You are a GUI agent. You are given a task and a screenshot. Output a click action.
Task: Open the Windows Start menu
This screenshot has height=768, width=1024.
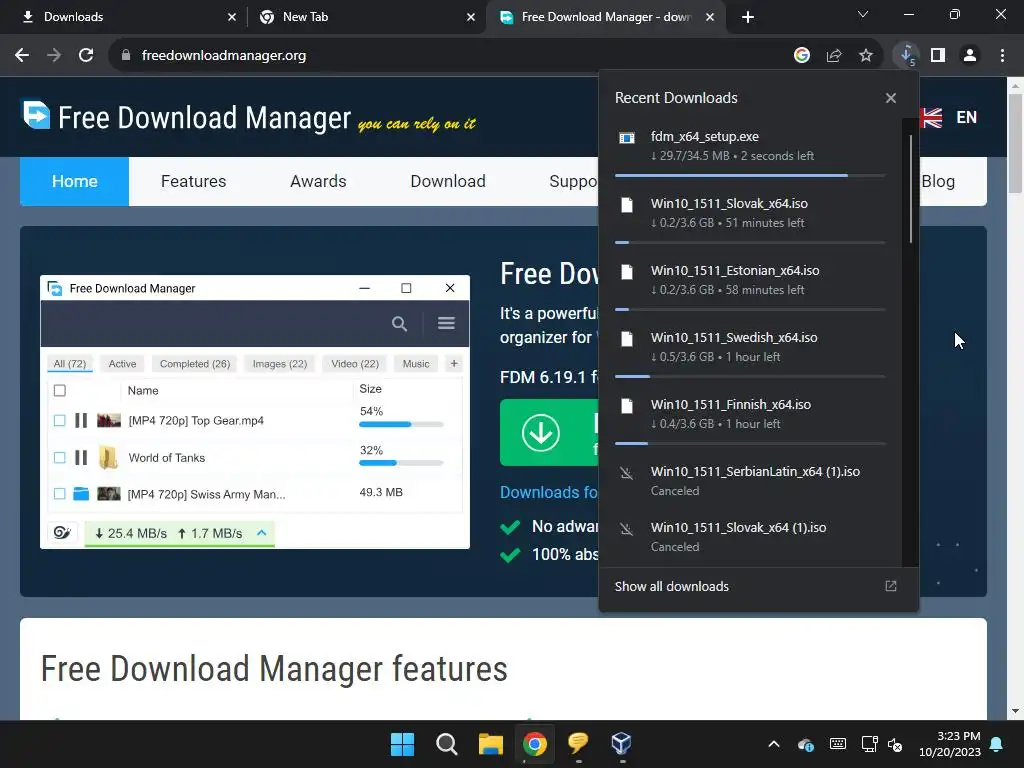pos(402,744)
